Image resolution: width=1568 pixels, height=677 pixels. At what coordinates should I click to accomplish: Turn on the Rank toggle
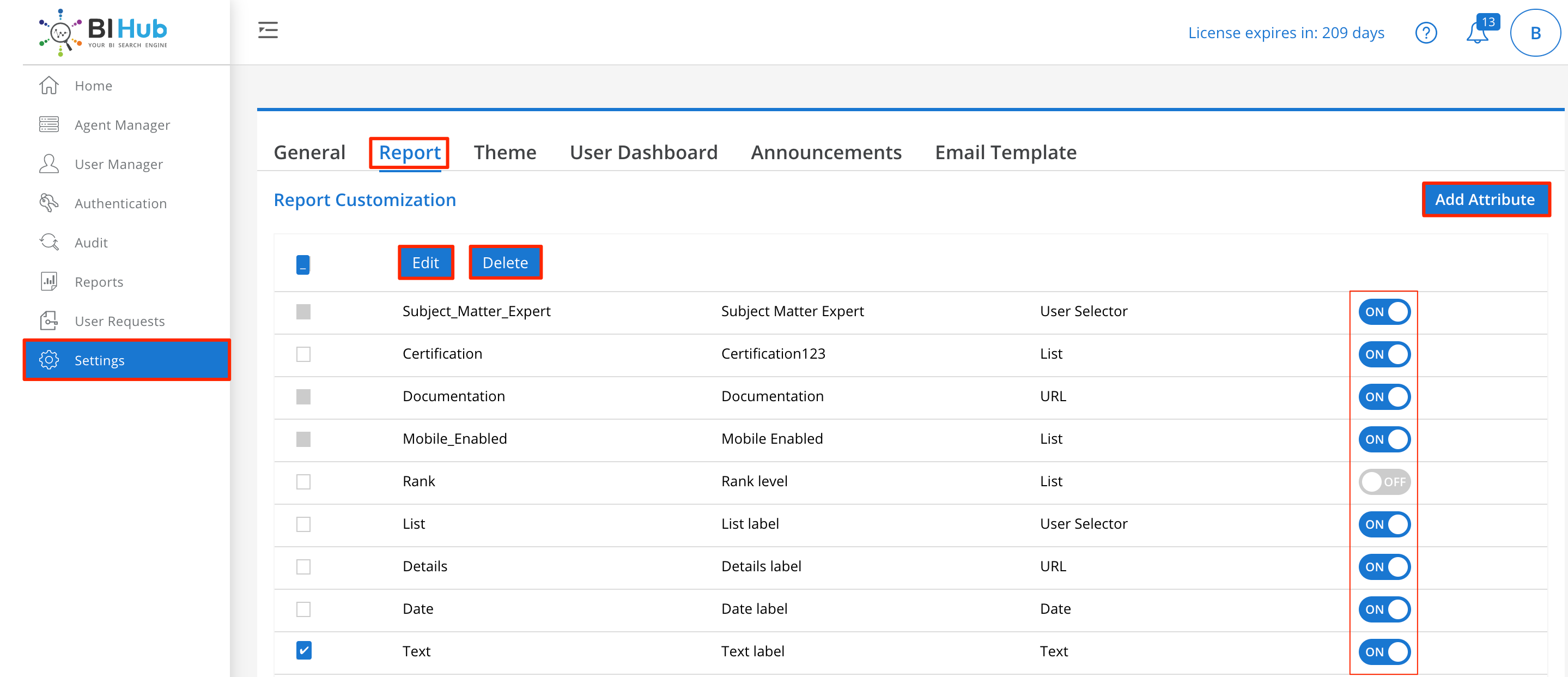[1384, 481]
